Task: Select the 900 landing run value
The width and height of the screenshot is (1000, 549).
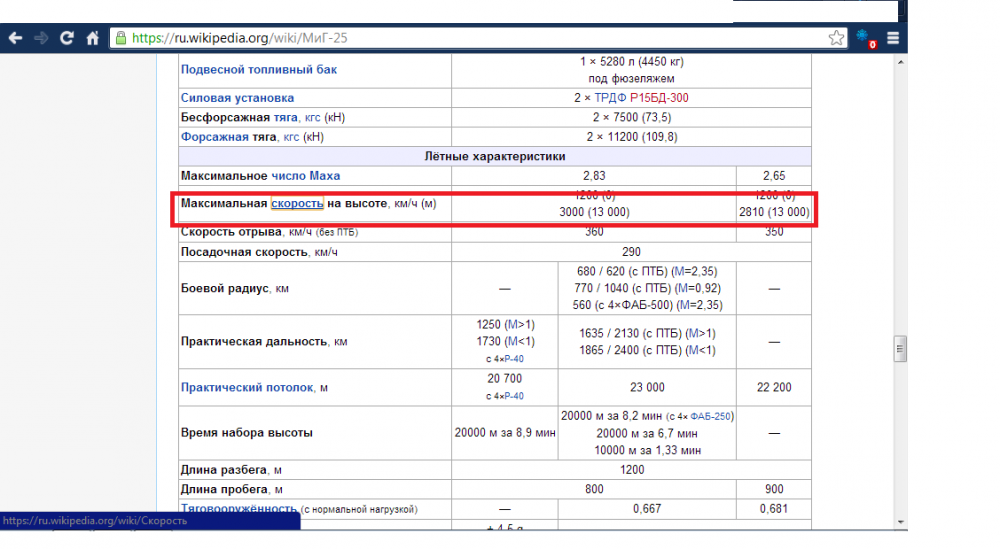Action: coord(774,490)
